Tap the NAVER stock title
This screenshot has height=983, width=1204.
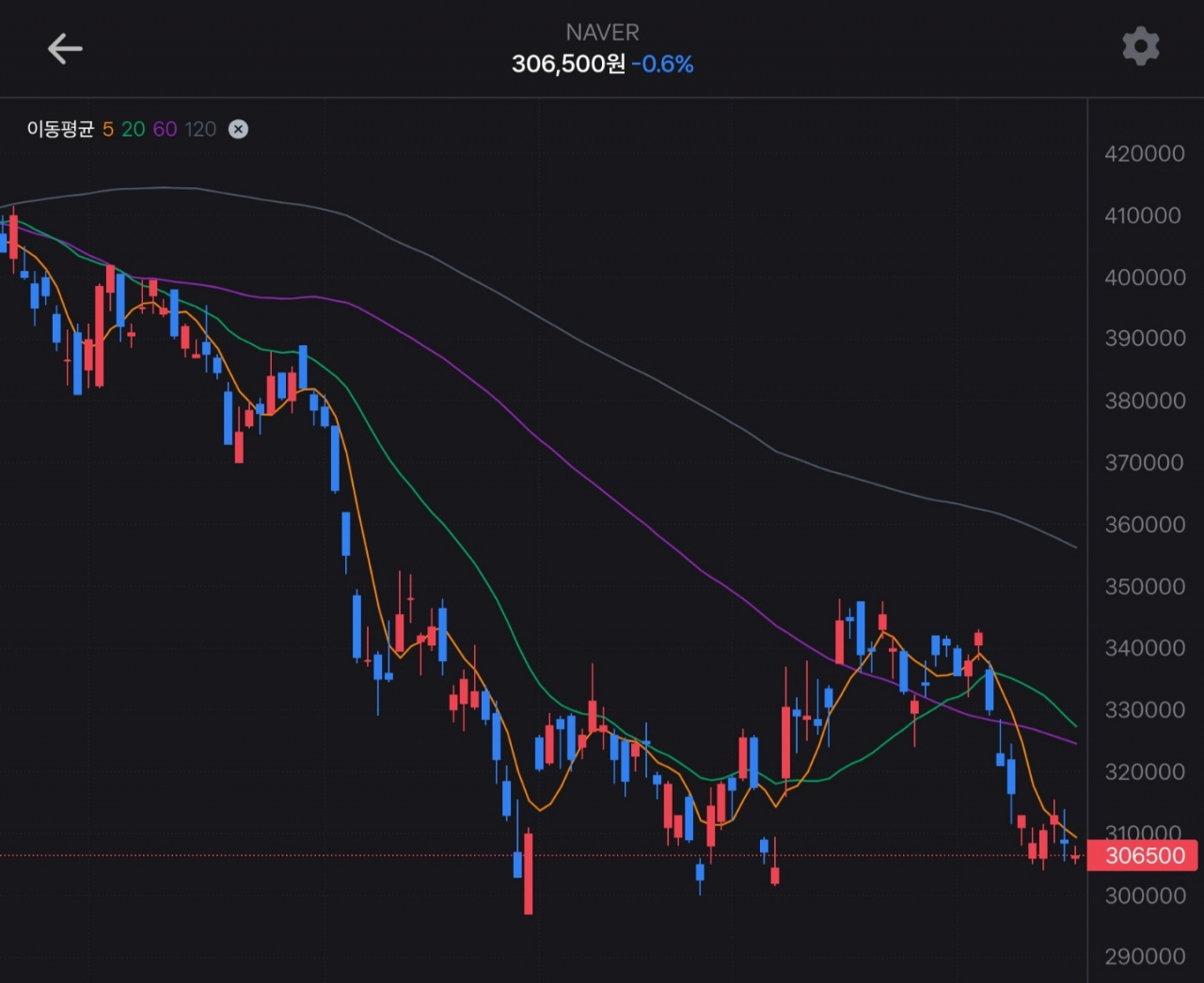click(602, 32)
